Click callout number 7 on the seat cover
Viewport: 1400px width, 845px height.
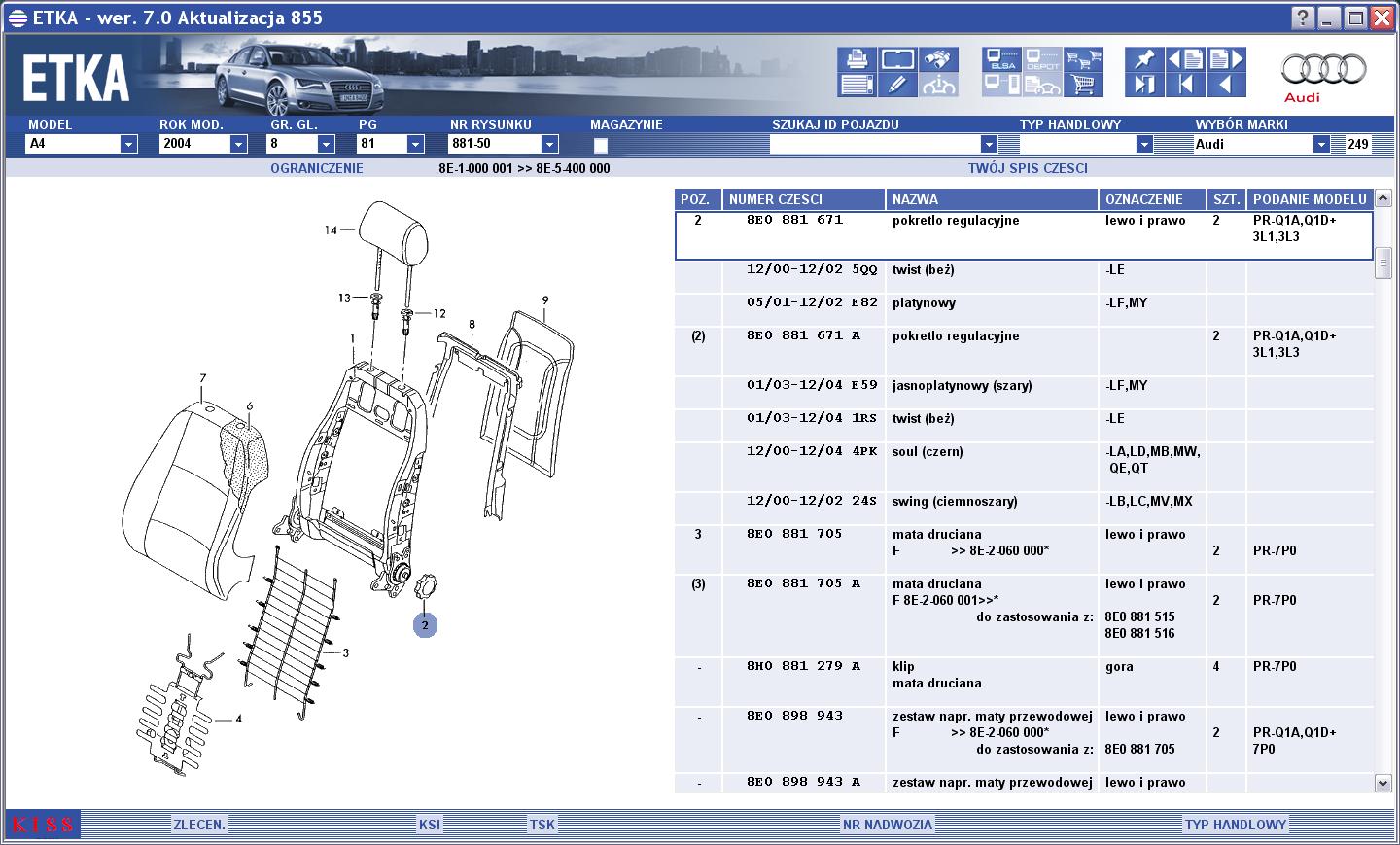tap(202, 378)
